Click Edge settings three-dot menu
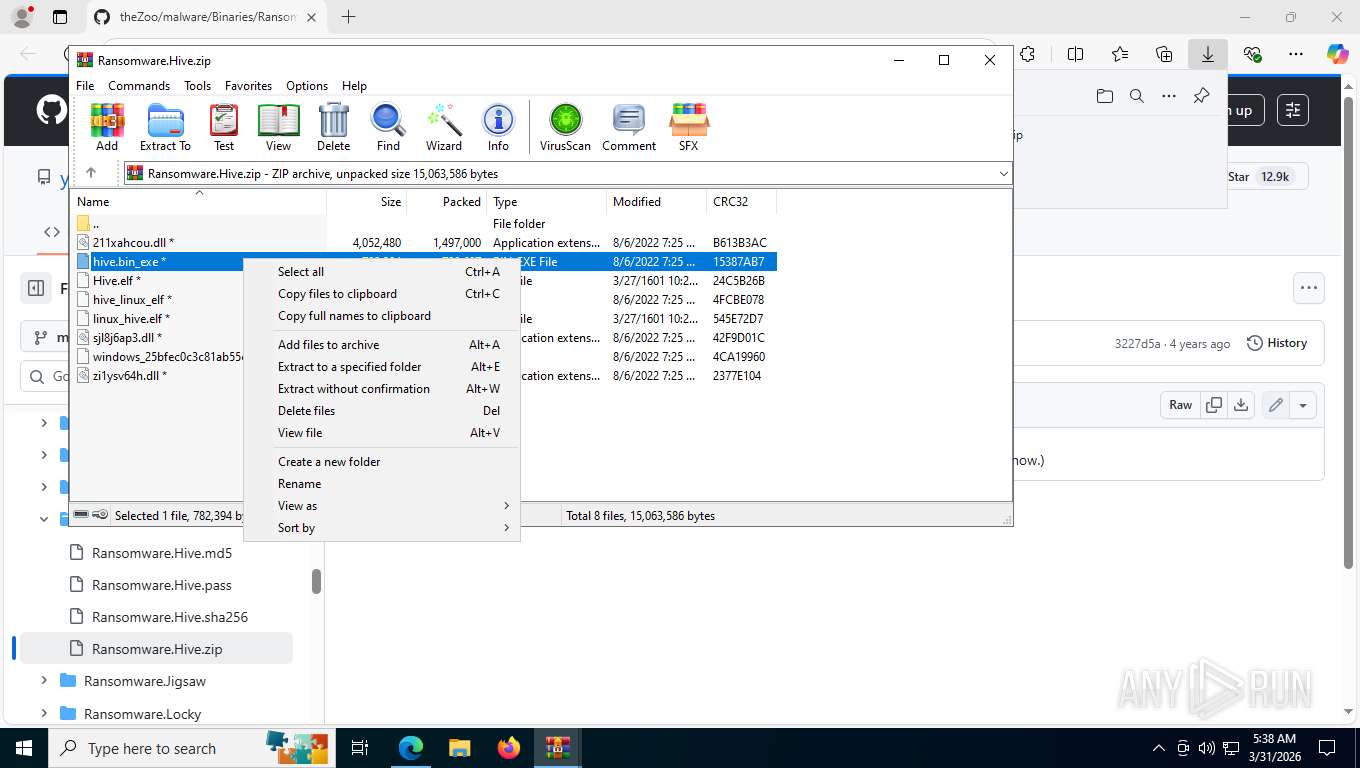 tap(1296, 55)
